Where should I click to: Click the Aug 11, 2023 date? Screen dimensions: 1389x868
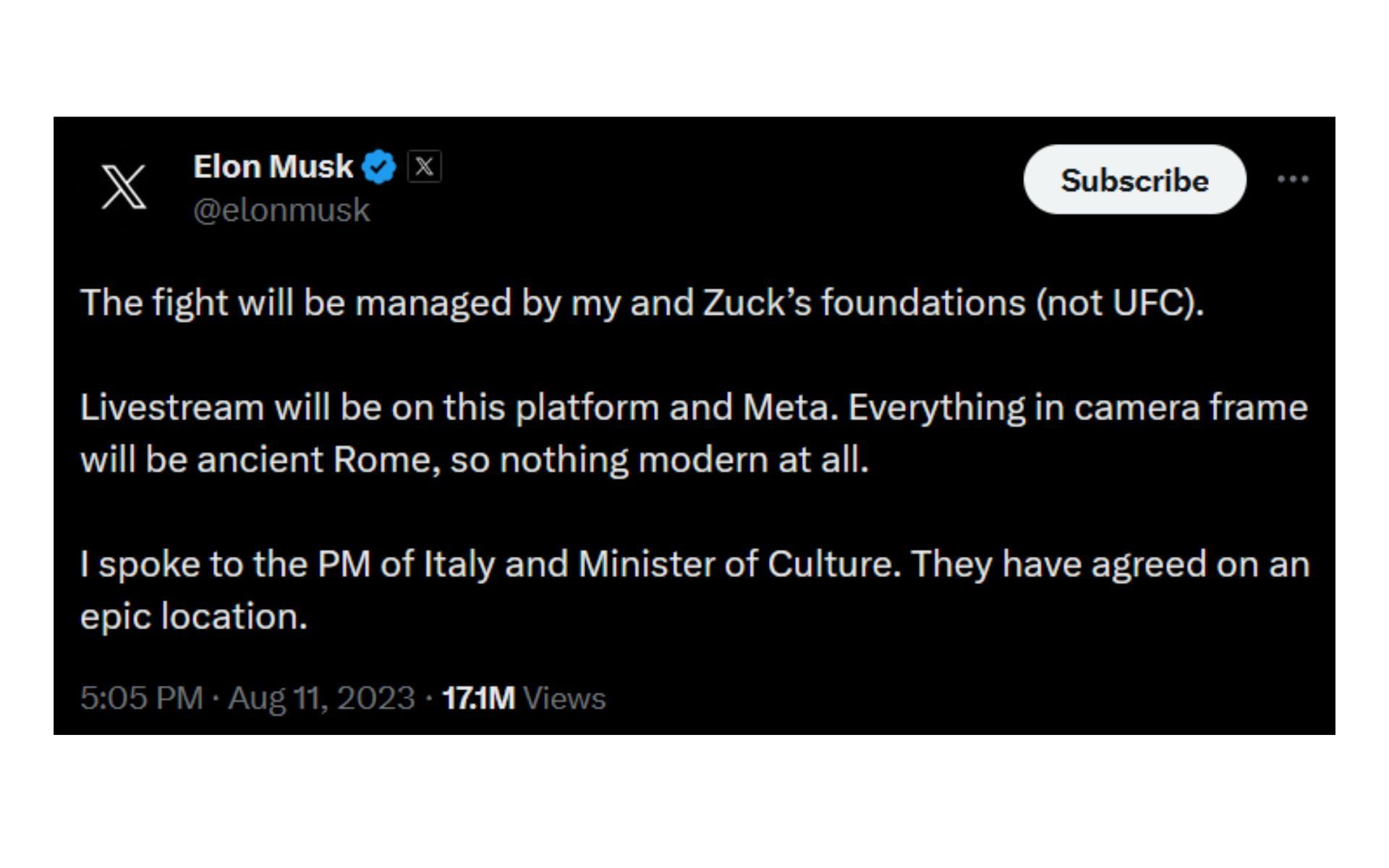coord(321,698)
